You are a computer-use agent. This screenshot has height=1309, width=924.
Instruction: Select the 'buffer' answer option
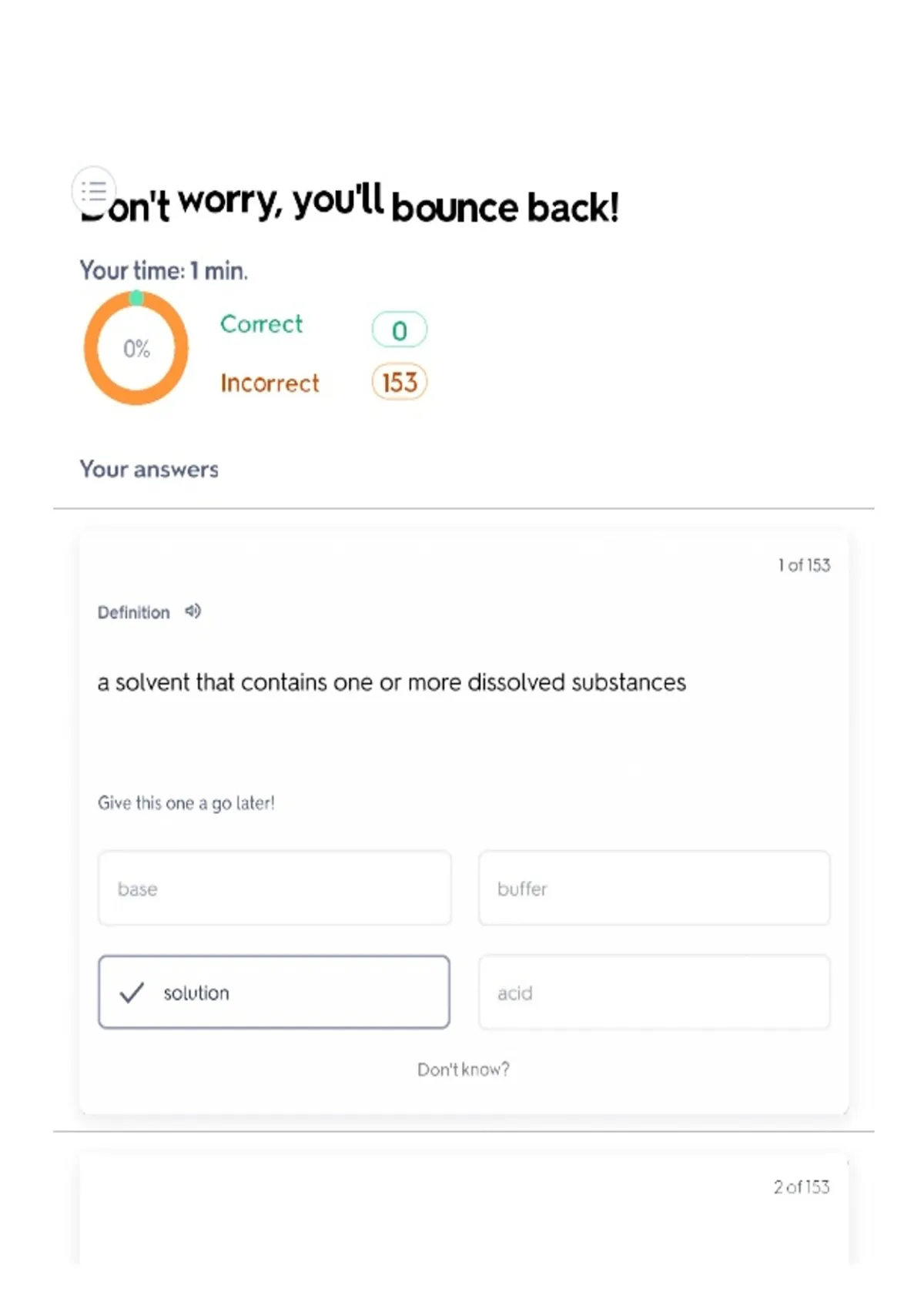[x=654, y=888]
